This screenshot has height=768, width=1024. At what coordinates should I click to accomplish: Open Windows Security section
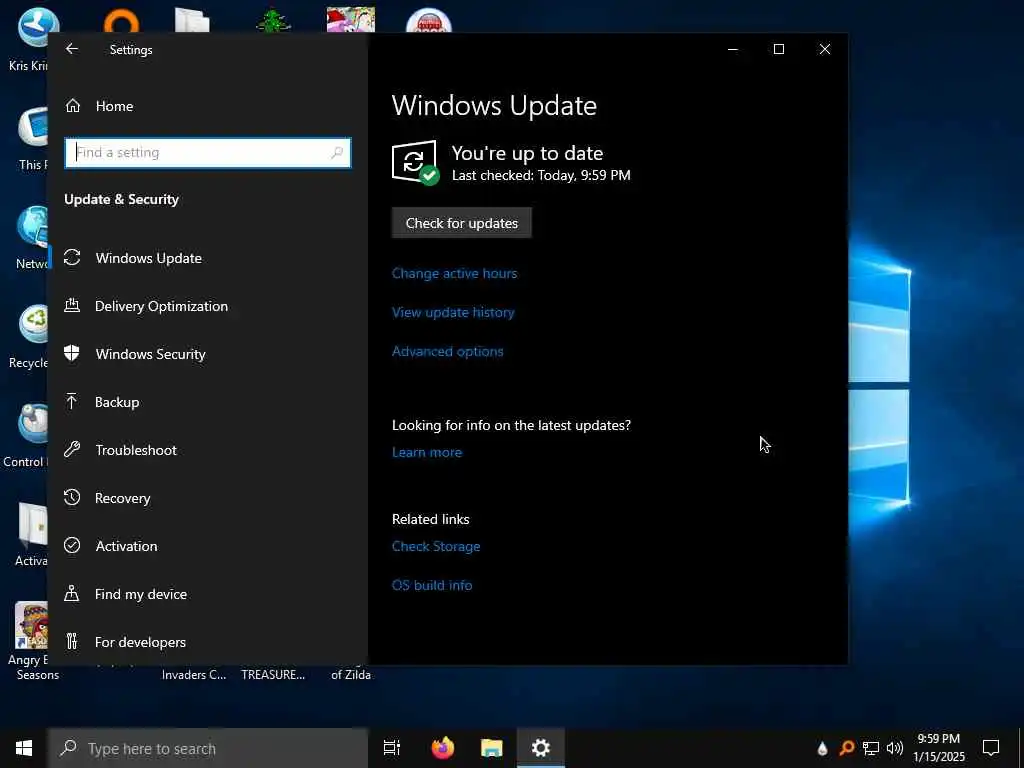click(208, 354)
